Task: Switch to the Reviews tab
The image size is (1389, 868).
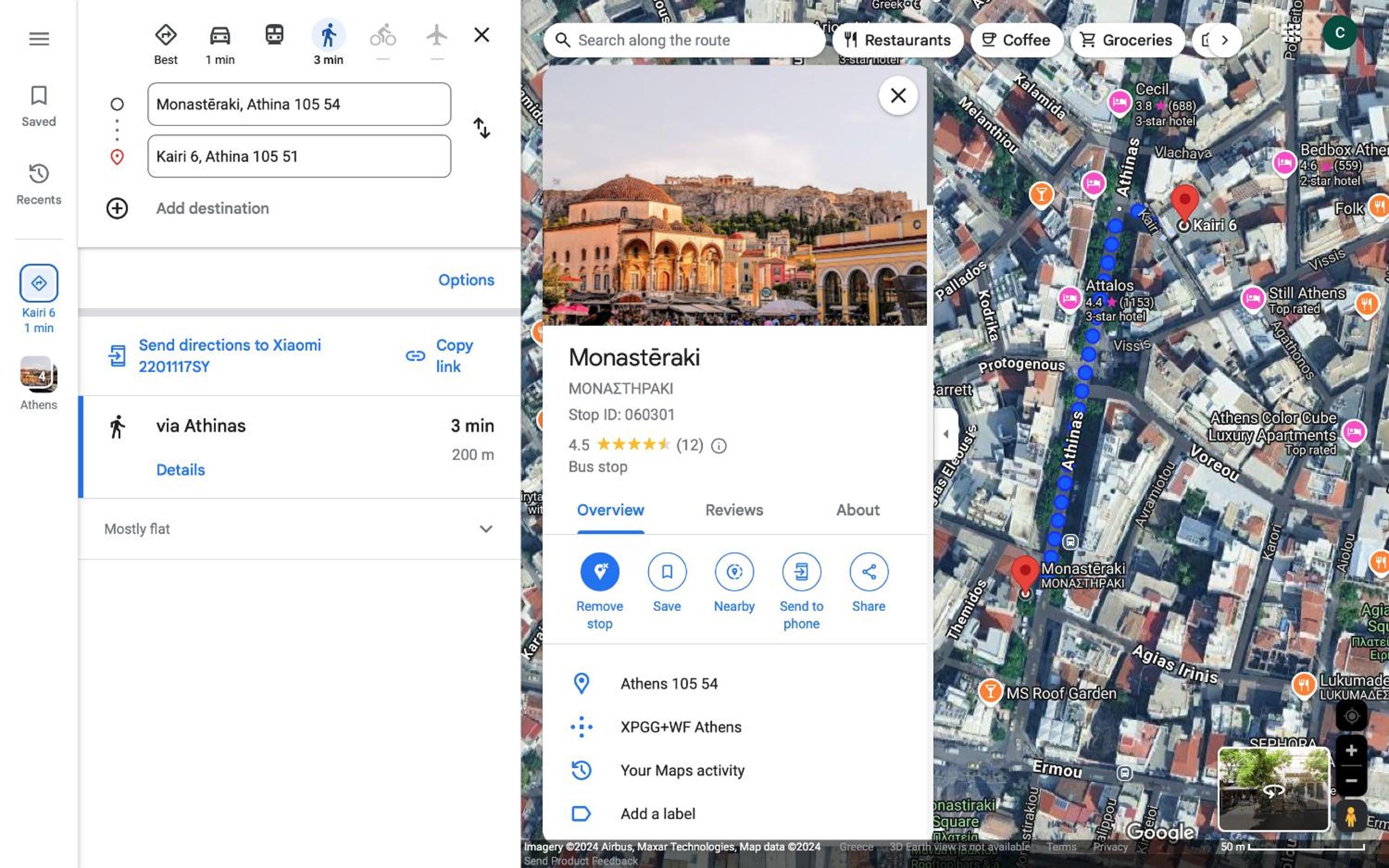Action: (x=734, y=510)
